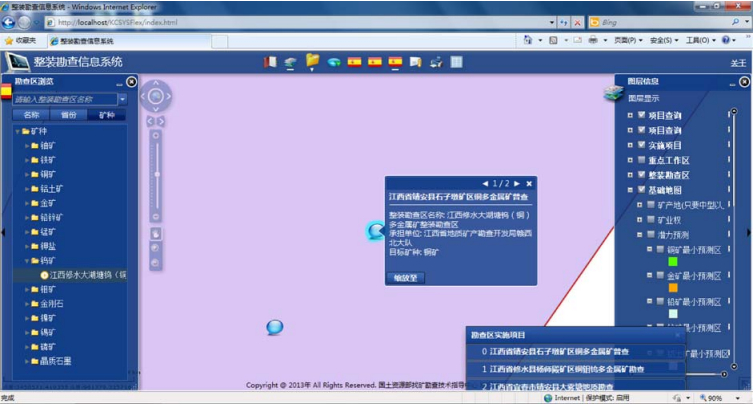The image size is (756, 406).
Task: Open the survey area name dropdown arrow
Action: coord(122,99)
